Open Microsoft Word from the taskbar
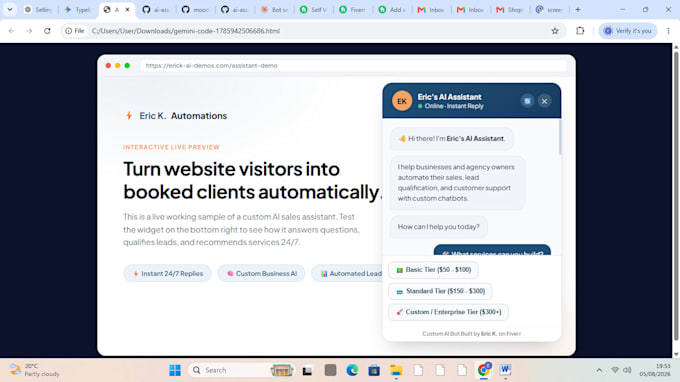680x382 pixels. [505, 370]
